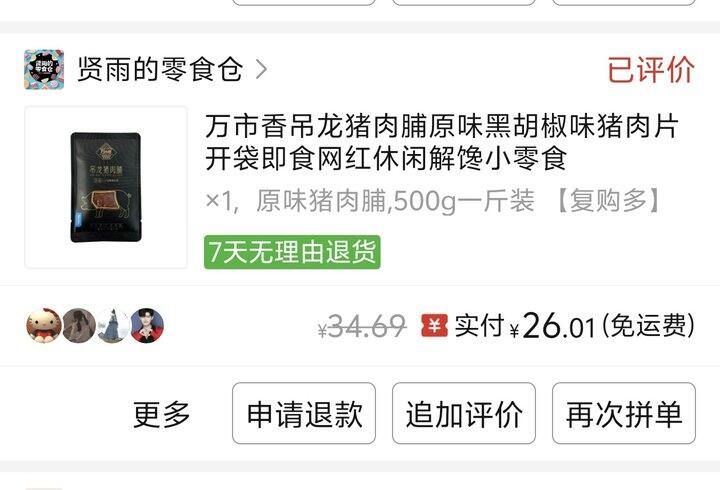The height and width of the screenshot is (490, 720).
Task: Tap the spec line 原味猪肉脯,500g一斤装
Action: [395, 201]
